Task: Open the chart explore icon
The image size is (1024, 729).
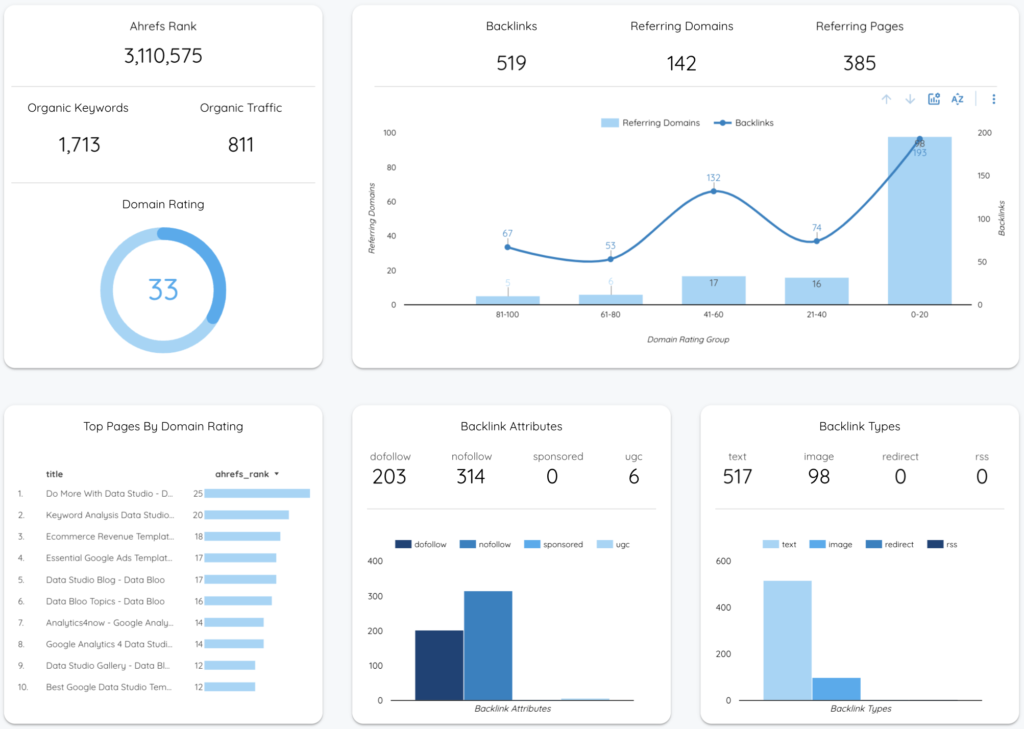Action: pyautogui.click(x=934, y=99)
